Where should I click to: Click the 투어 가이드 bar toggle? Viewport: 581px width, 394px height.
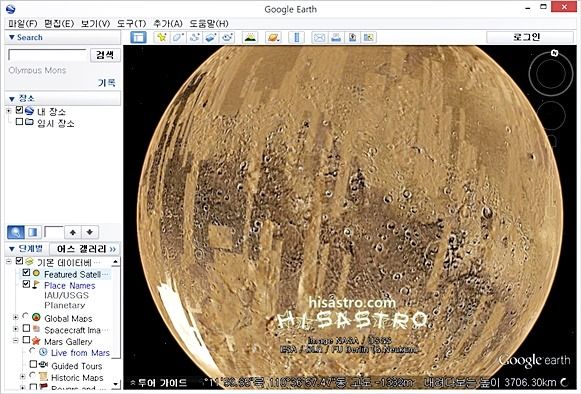[158, 383]
